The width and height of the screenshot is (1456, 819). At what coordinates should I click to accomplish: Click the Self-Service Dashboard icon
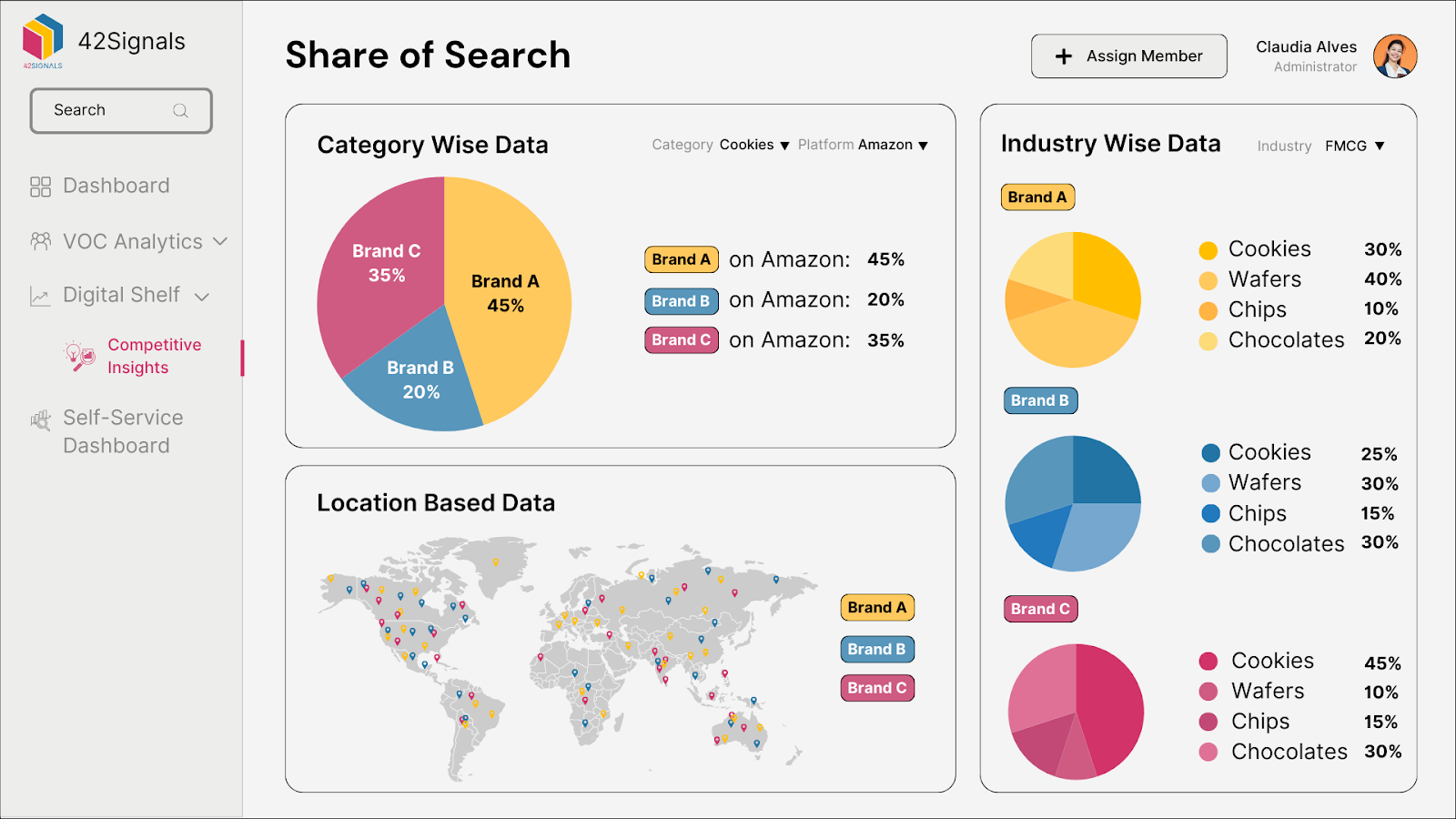(x=38, y=419)
